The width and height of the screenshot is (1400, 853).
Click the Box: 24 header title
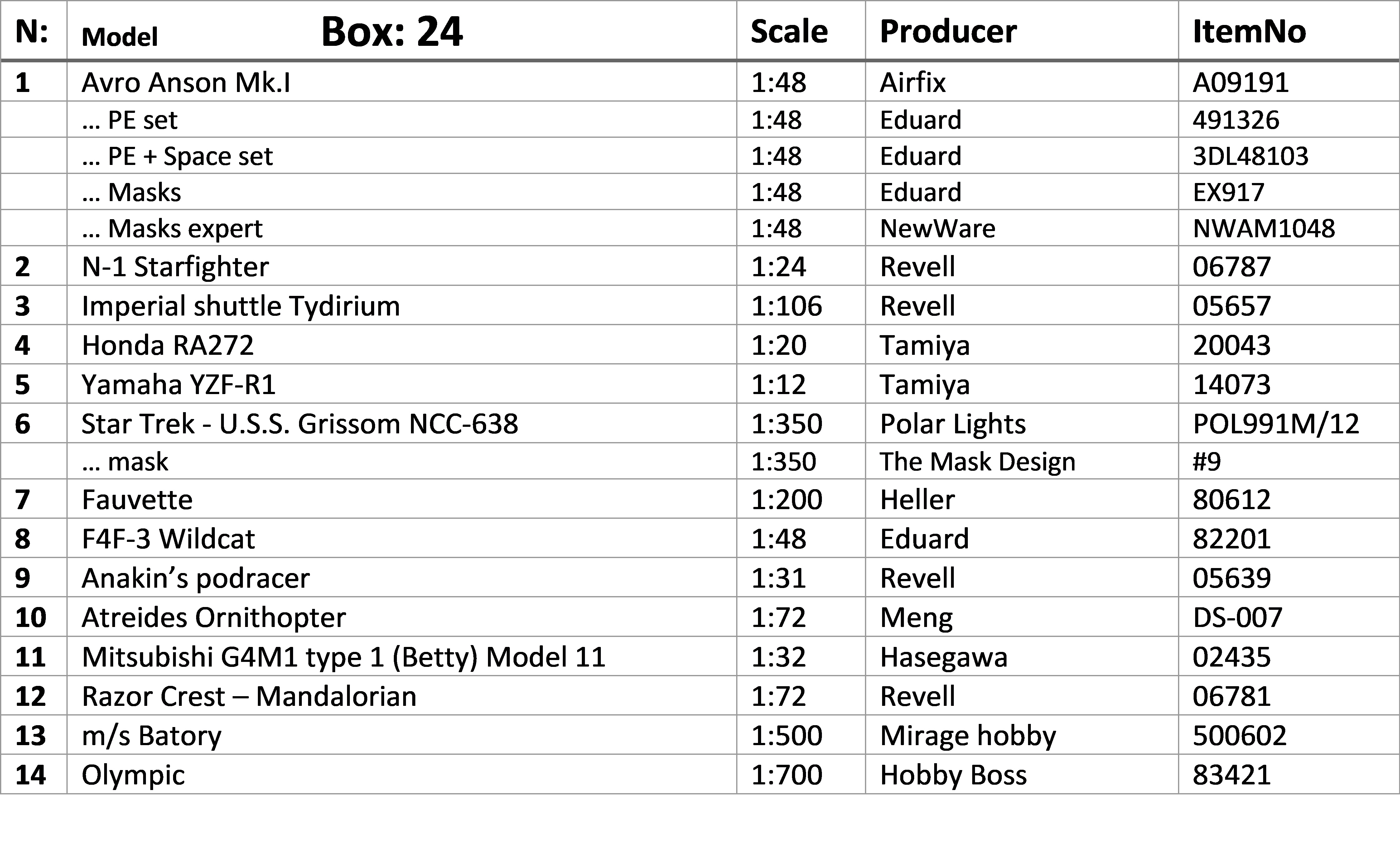[x=392, y=31]
